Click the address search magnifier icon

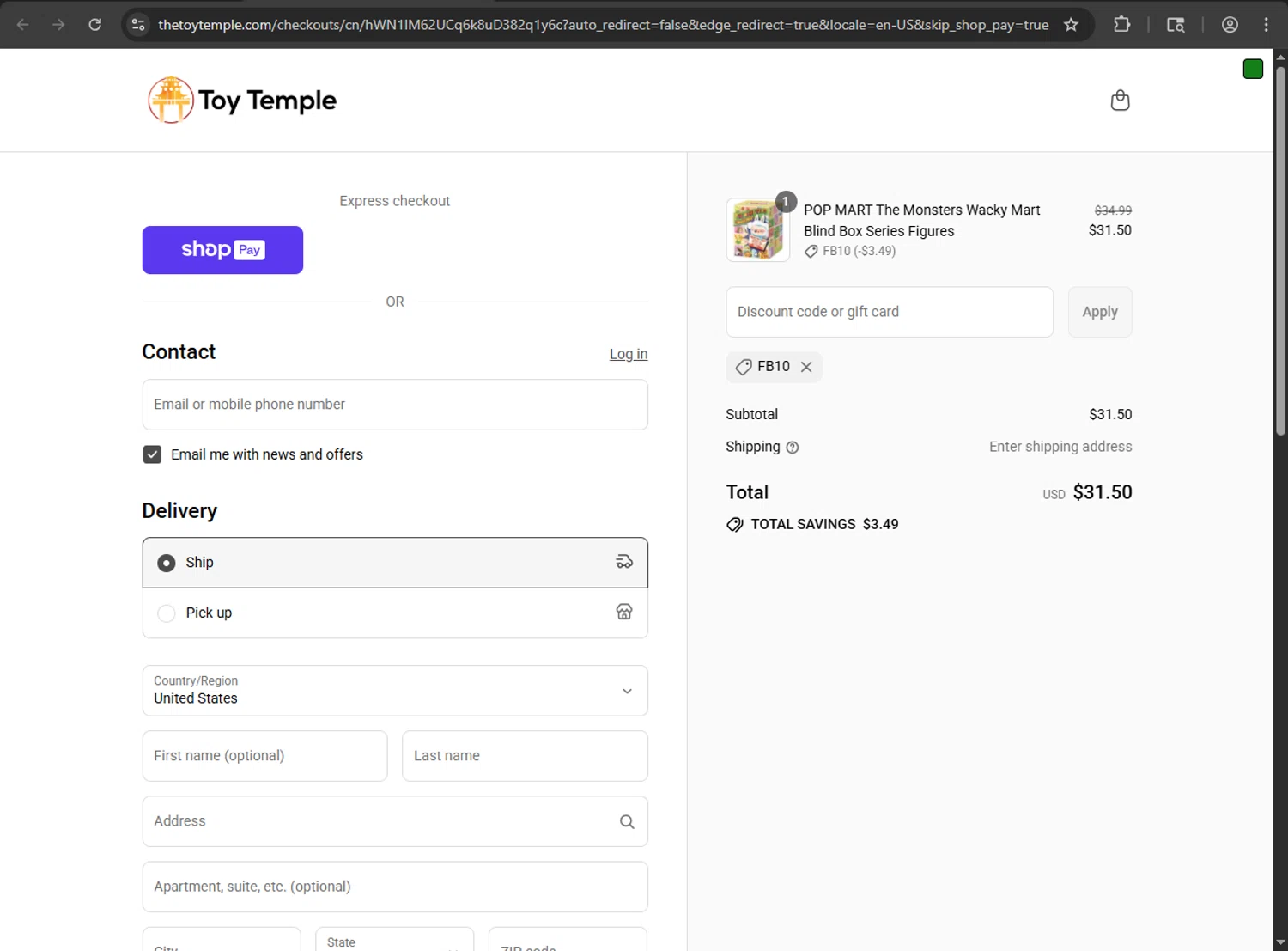[x=627, y=821]
